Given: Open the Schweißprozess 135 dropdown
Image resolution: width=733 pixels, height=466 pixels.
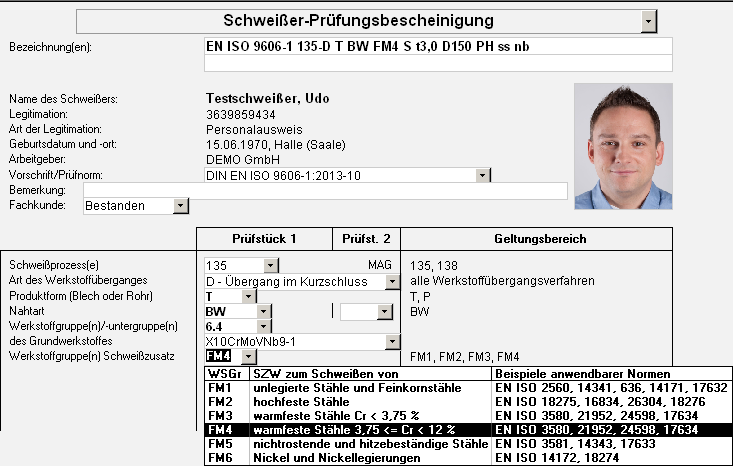Looking at the screenshot, I should (271, 266).
